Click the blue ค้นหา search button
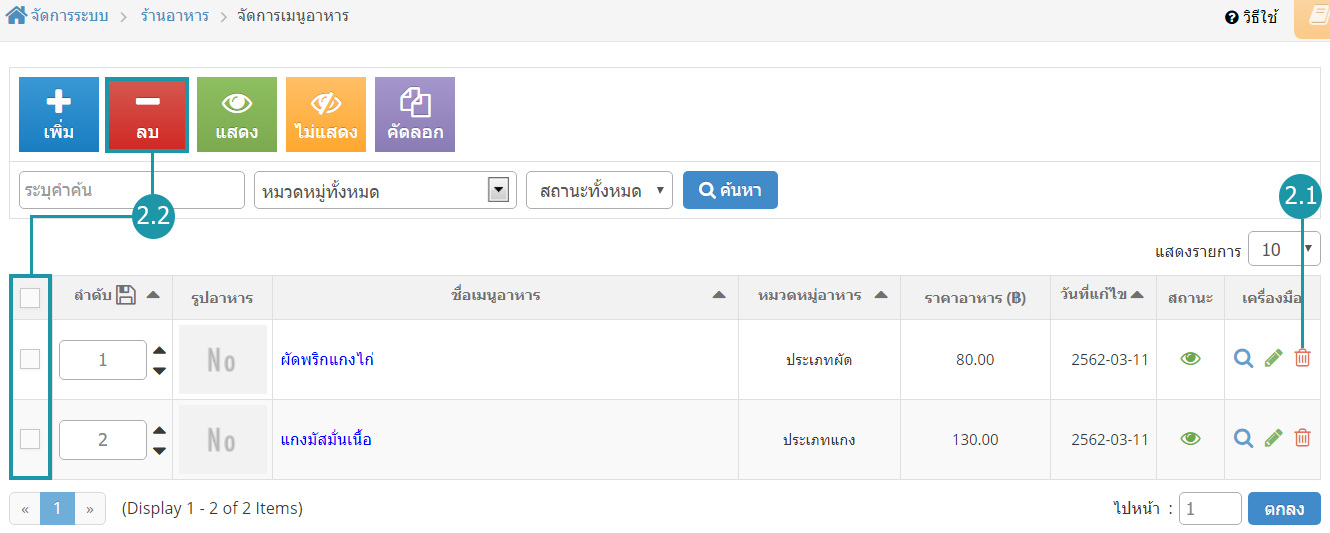This screenshot has height=533, width=1330. click(730, 190)
